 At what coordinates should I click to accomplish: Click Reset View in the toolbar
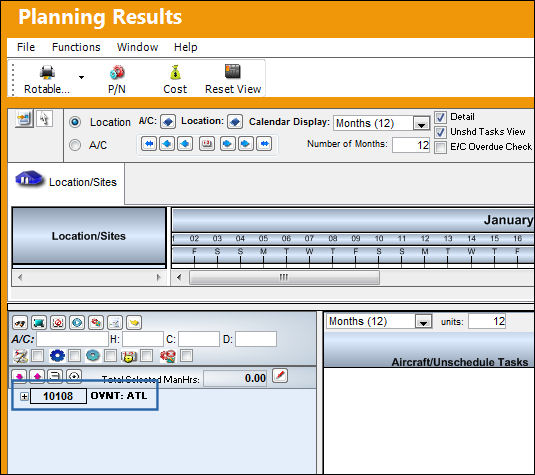click(x=233, y=79)
